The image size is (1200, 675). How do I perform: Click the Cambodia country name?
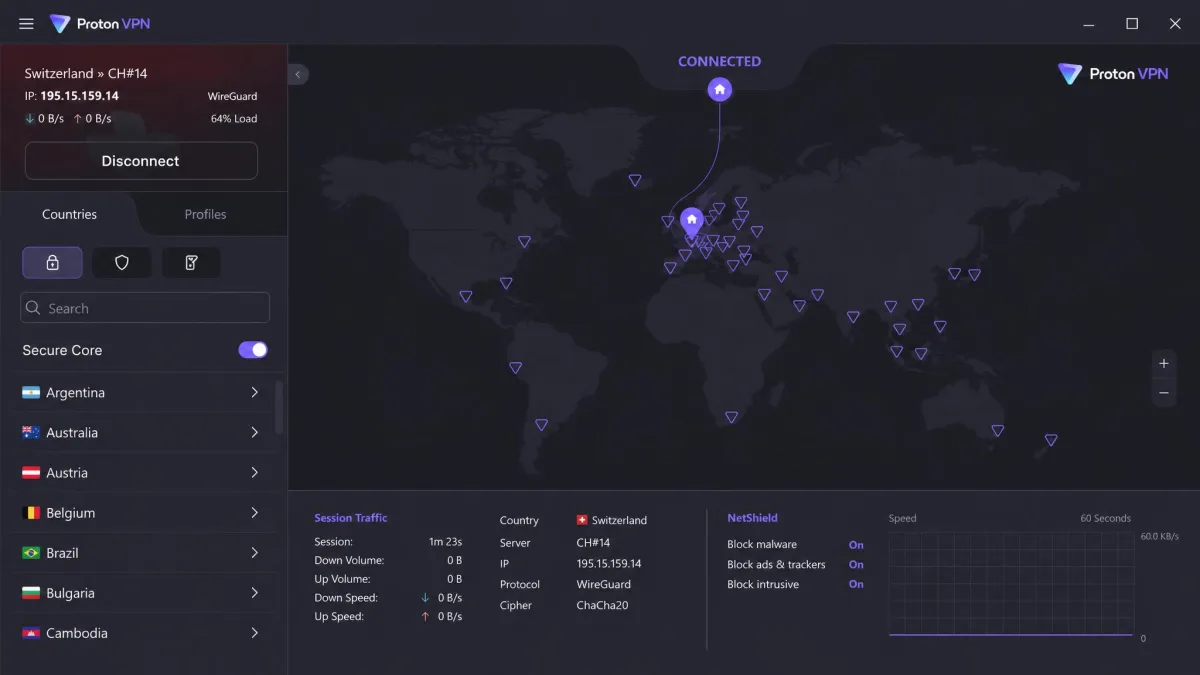coord(77,633)
